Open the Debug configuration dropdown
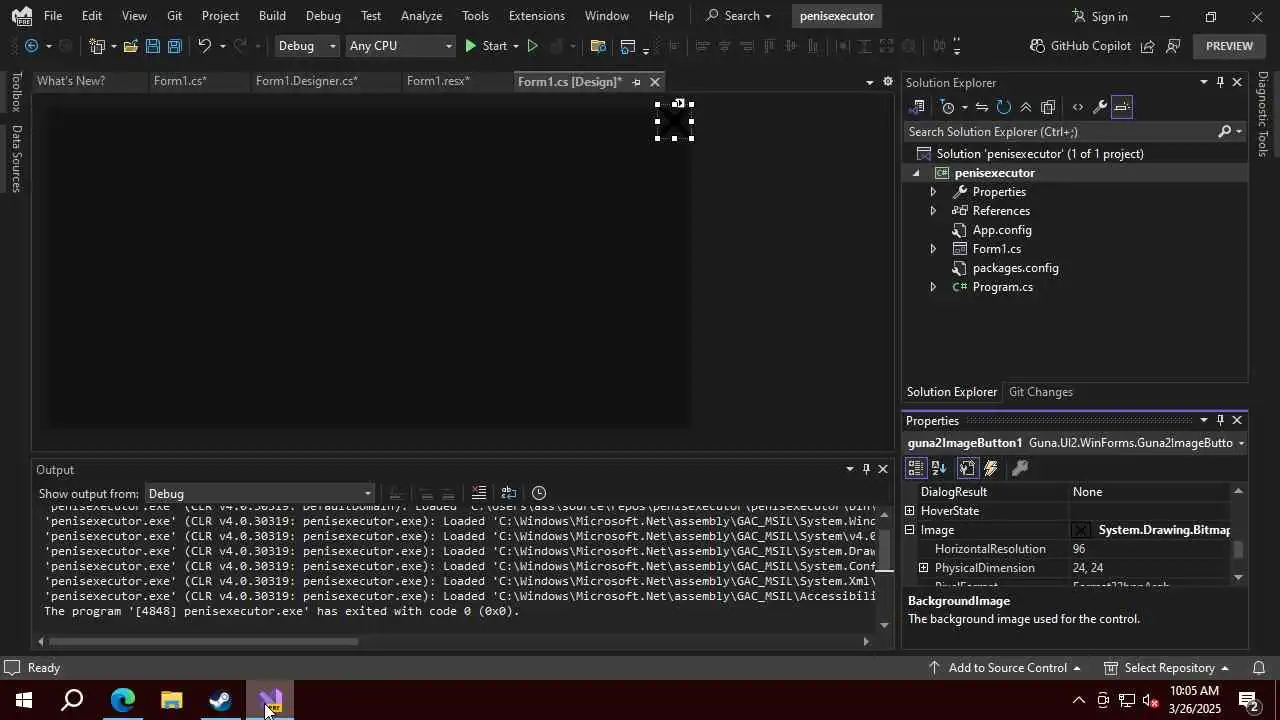Image resolution: width=1280 pixels, height=720 pixels. (307, 46)
